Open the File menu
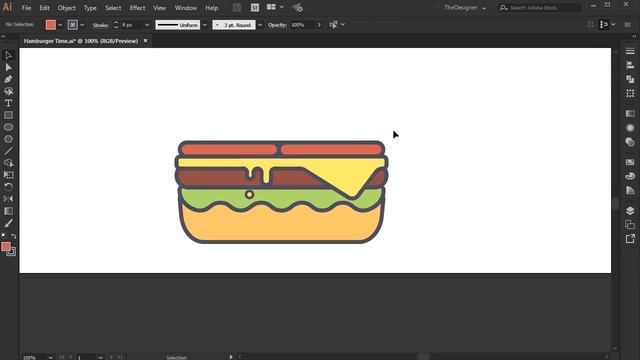Viewport: 640px width, 360px height. 27,8
